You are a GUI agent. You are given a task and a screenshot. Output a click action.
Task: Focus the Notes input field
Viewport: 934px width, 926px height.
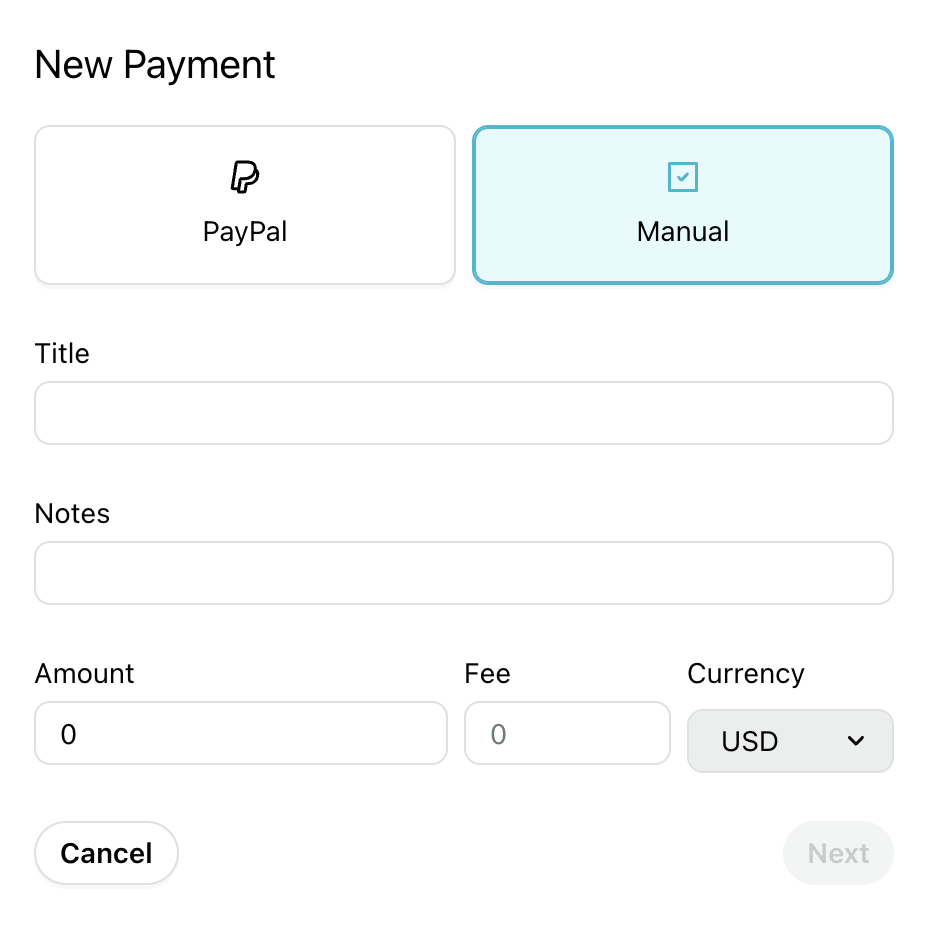tap(464, 573)
